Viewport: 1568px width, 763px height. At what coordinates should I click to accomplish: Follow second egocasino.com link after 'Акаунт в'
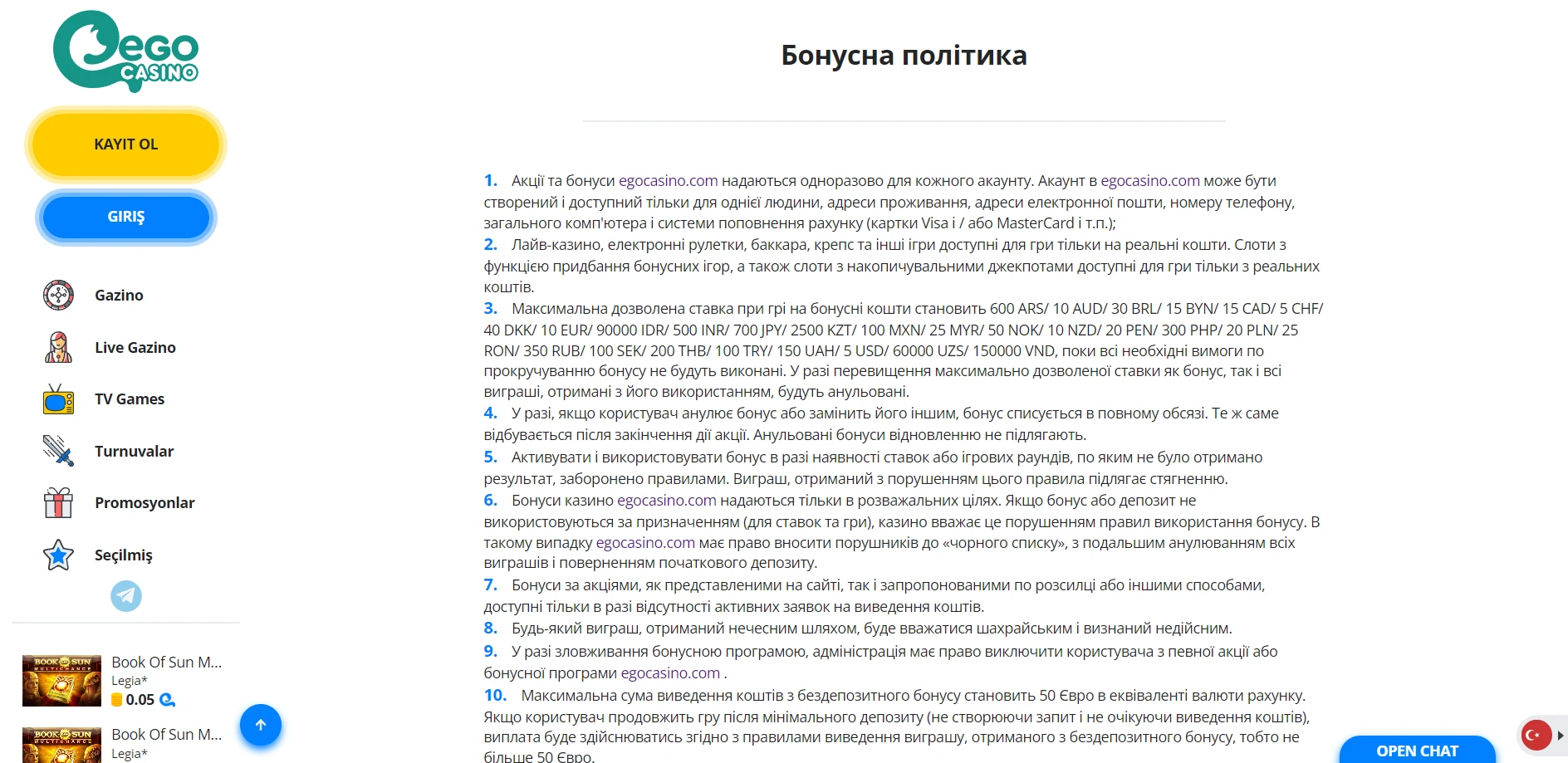tap(1150, 181)
